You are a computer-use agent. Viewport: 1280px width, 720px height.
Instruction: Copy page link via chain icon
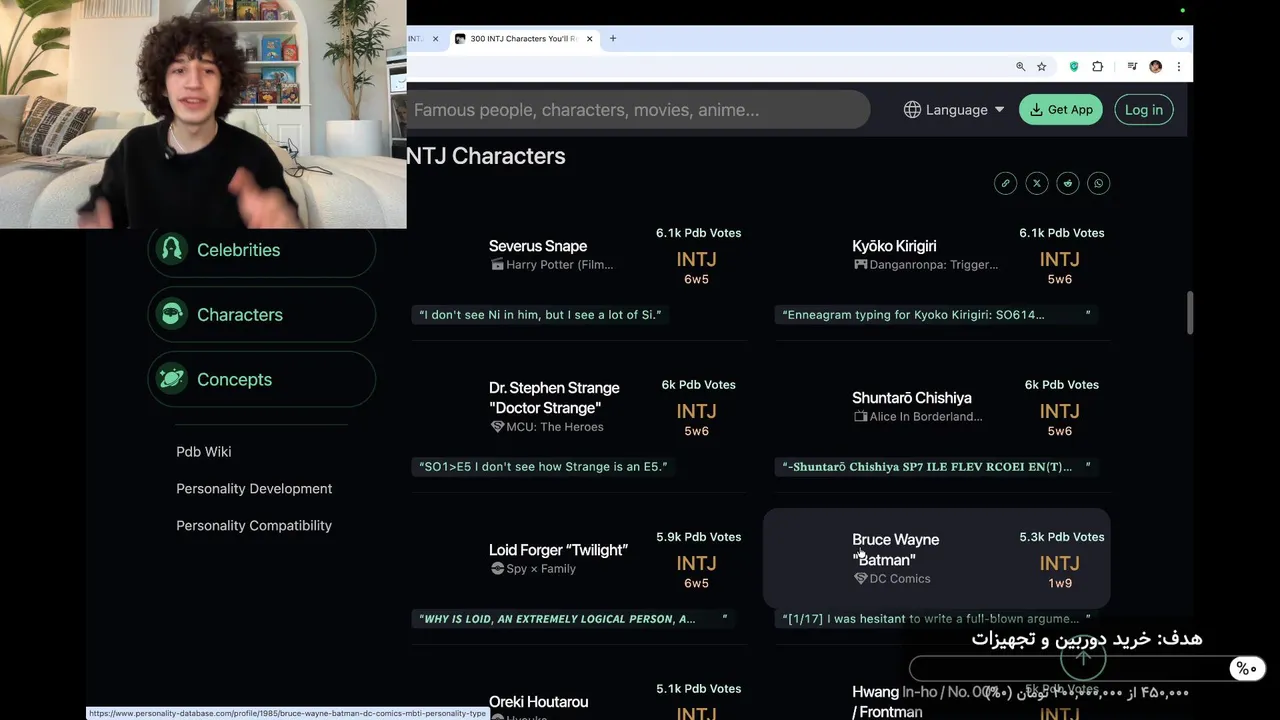(x=1005, y=183)
